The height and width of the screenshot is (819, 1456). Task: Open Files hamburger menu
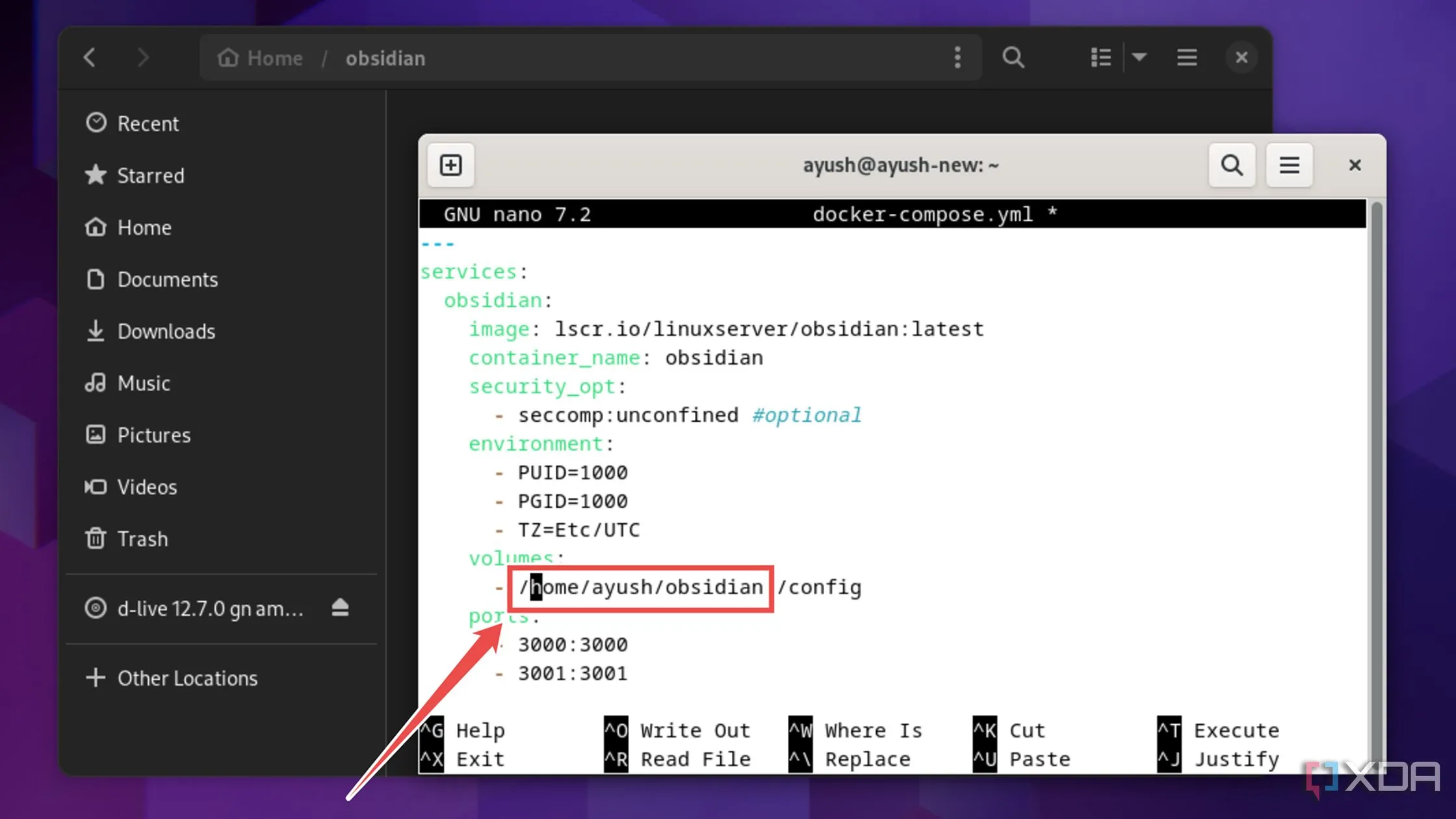pos(1187,58)
